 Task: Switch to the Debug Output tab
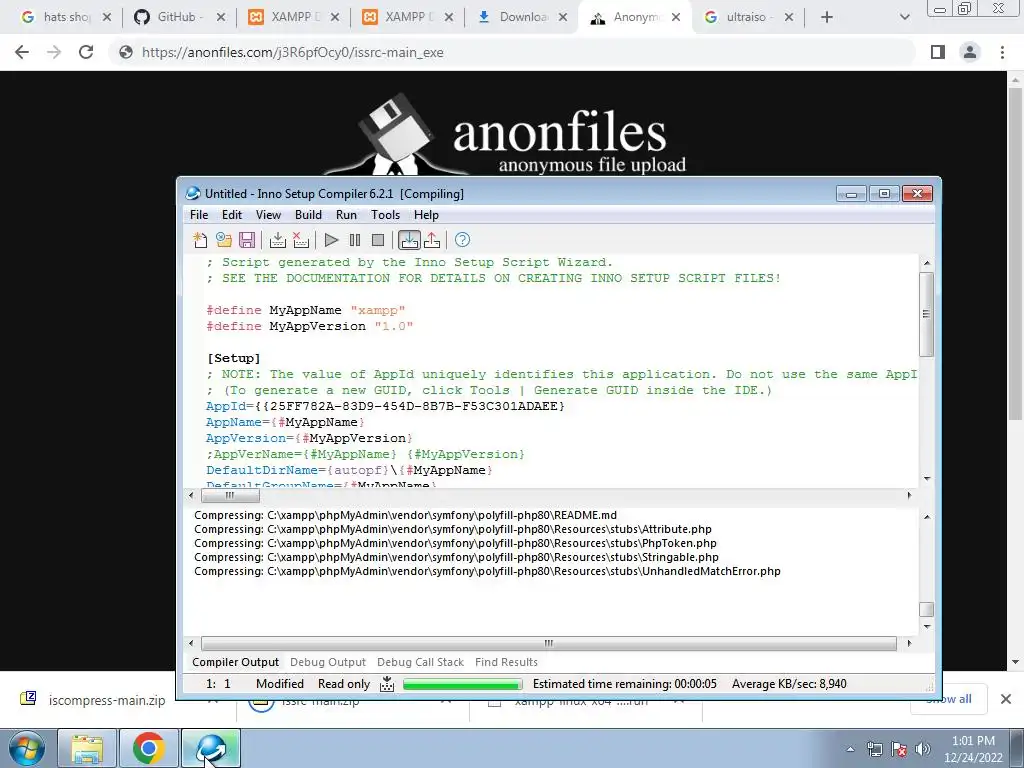pos(328,662)
